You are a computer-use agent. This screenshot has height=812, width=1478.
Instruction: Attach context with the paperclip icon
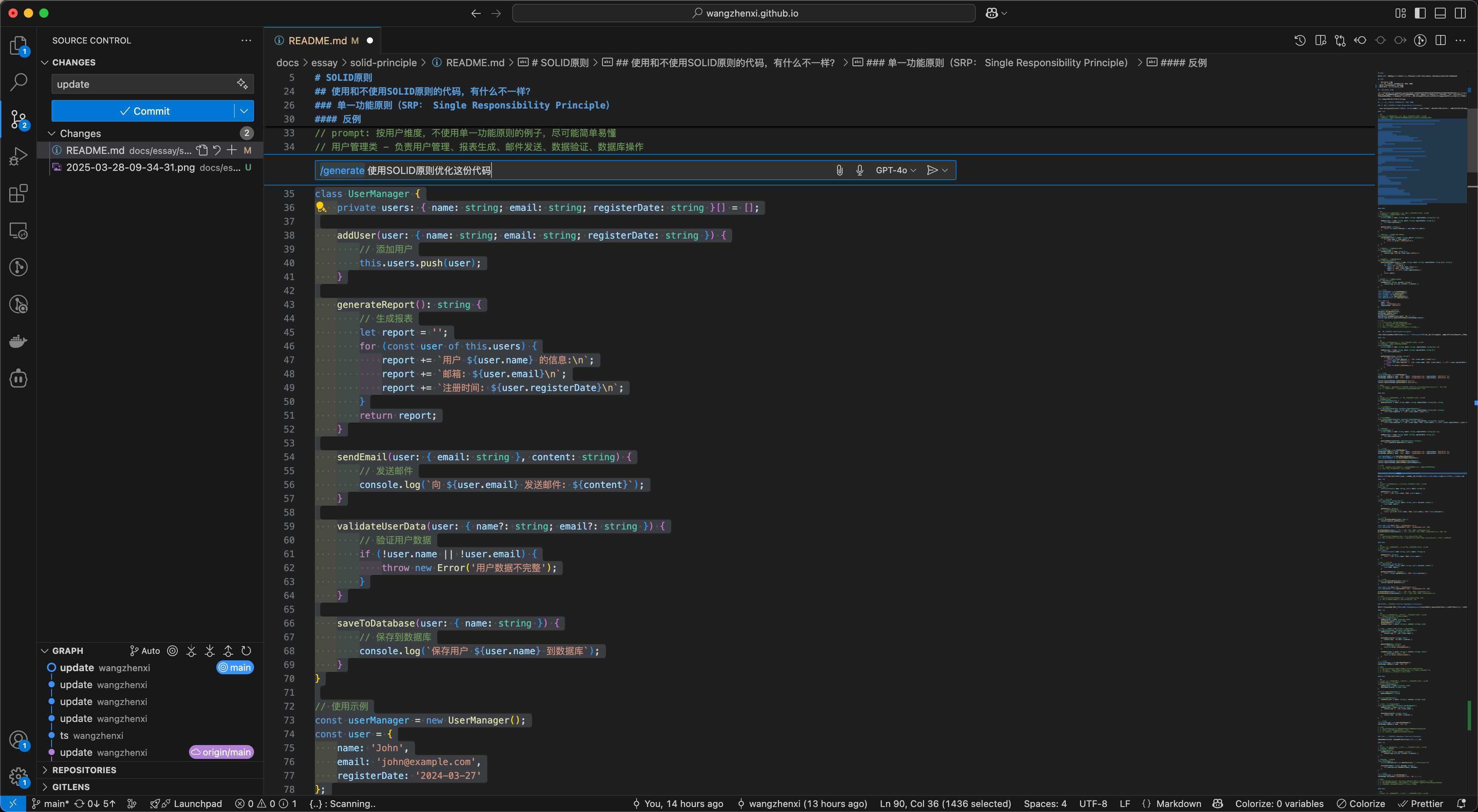coord(839,170)
